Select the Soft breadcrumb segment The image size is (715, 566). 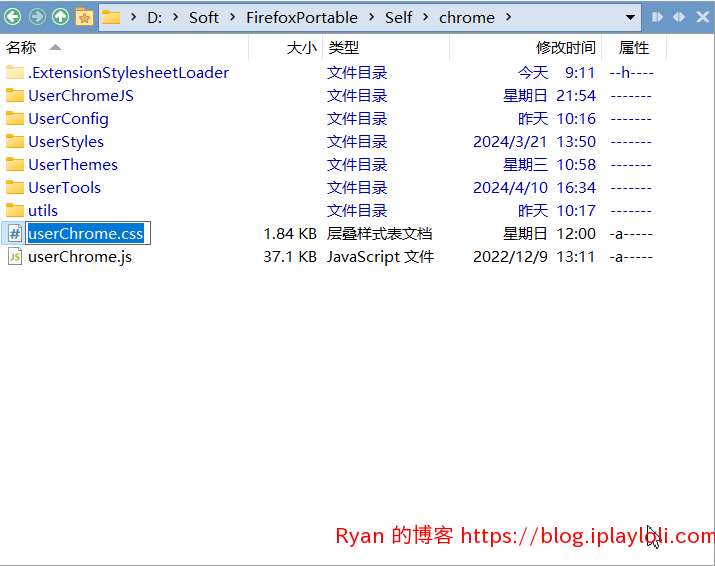point(204,18)
